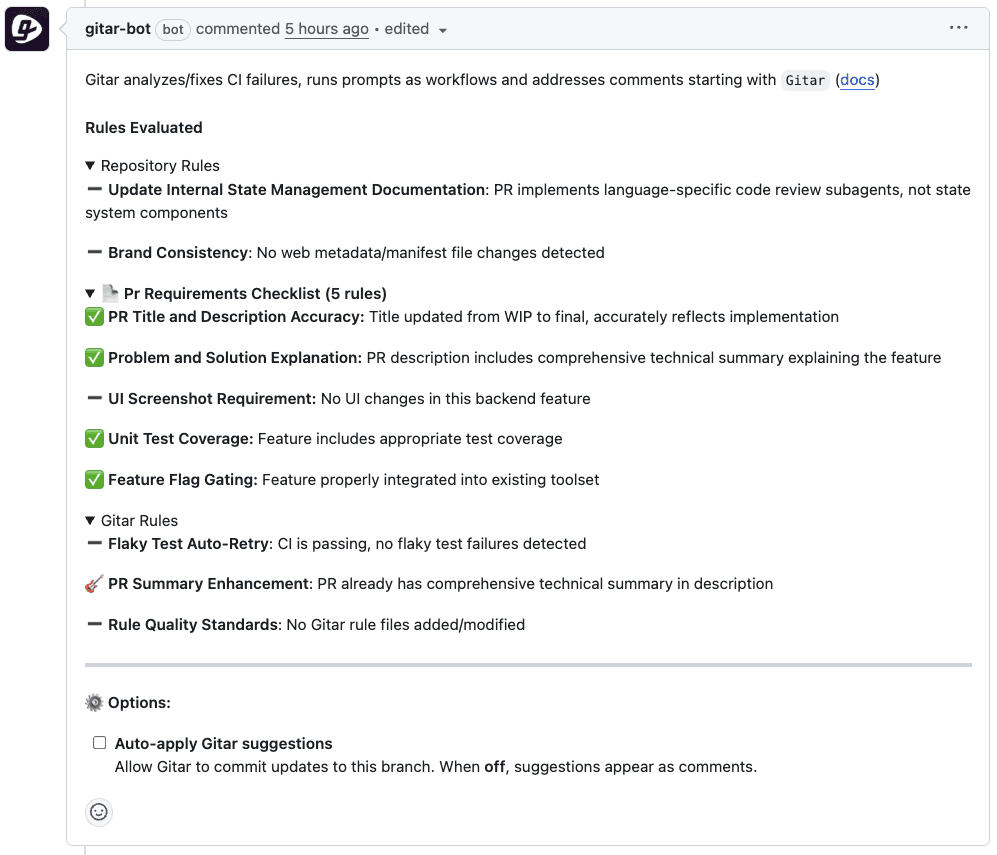Click the gitar-bot avatar icon
997x855 pixels.
click(x=27, y=28)
